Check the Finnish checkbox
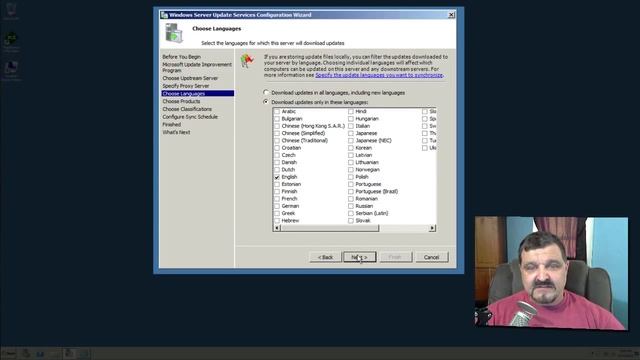This screenshot has width=640, height=360. 277,191
